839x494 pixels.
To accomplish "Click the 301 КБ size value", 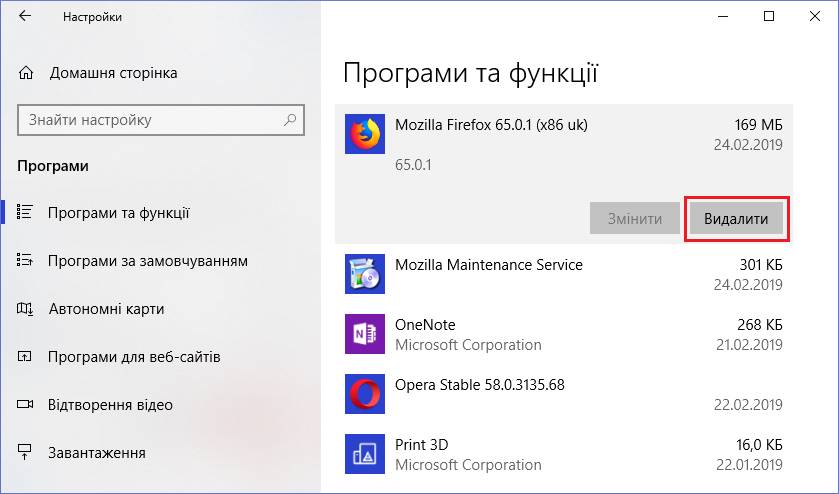I will coord(761,264).
